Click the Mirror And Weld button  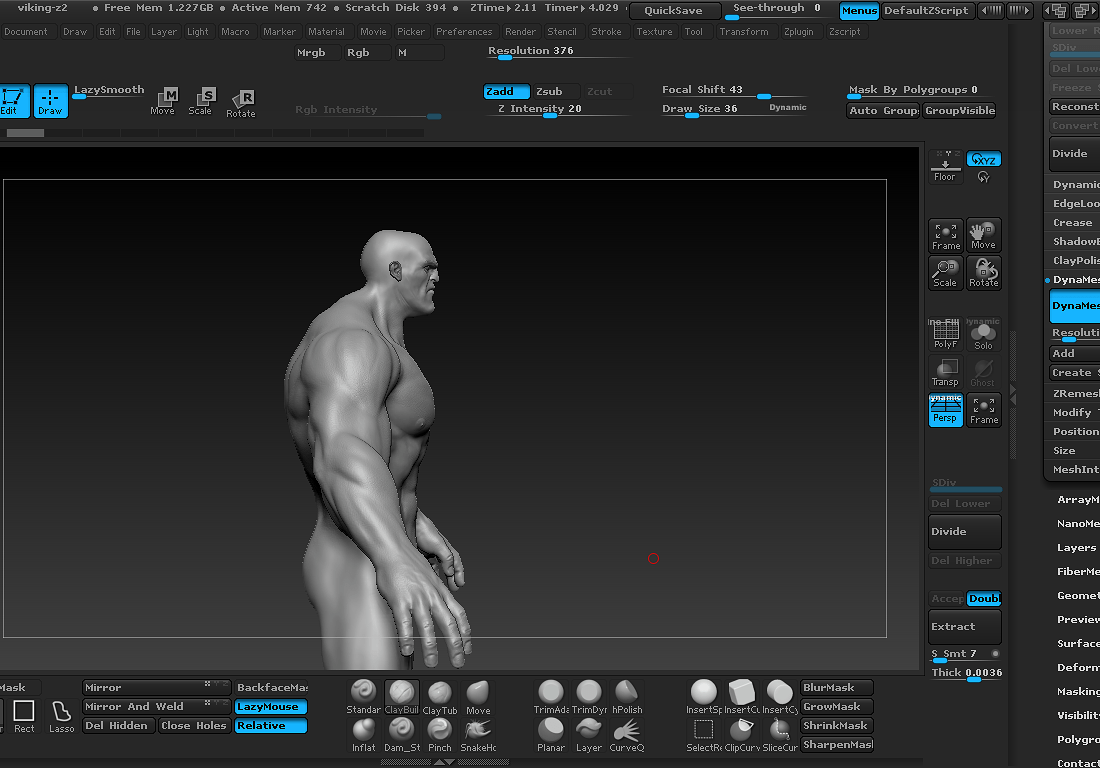pos(156,707)
